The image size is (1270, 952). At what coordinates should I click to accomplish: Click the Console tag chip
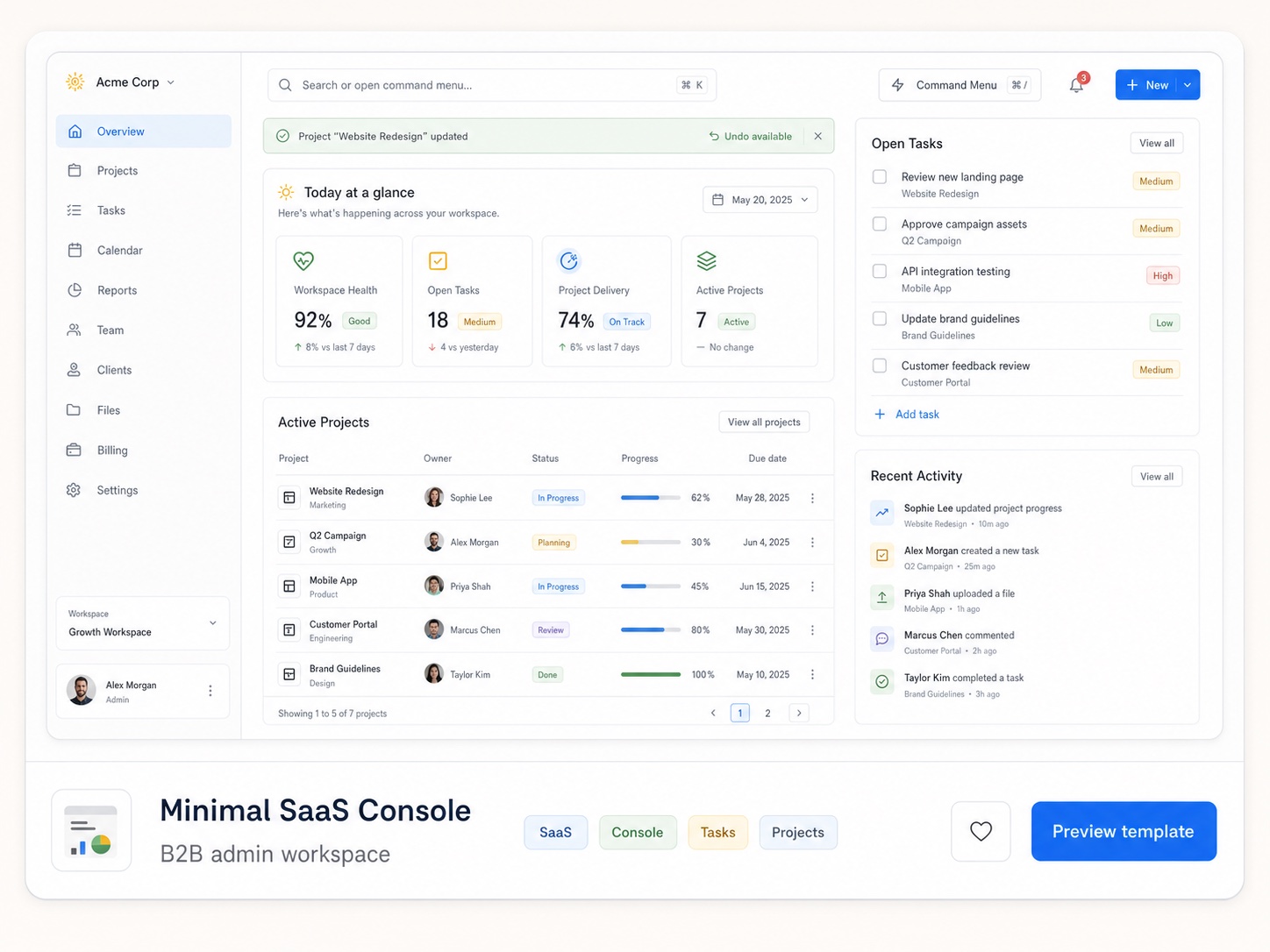coord(638,833)
